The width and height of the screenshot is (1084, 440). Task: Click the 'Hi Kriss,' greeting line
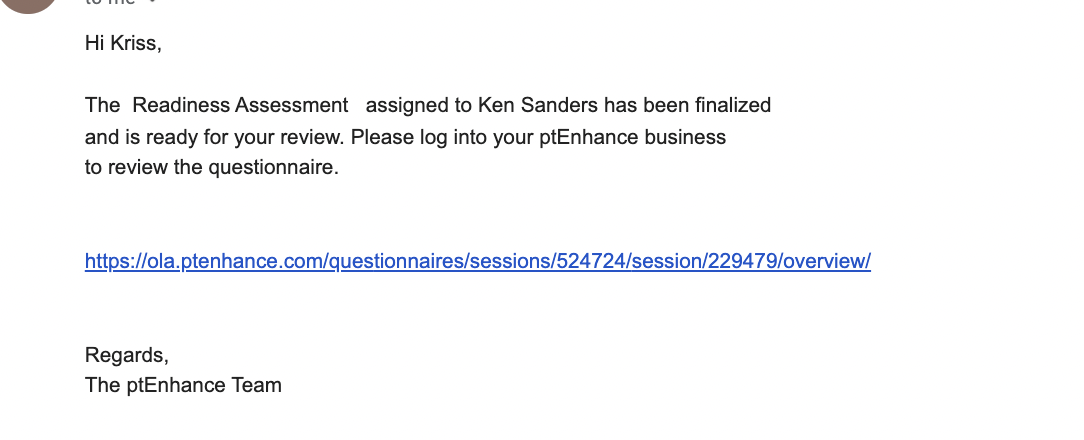(x=123, y=43)
